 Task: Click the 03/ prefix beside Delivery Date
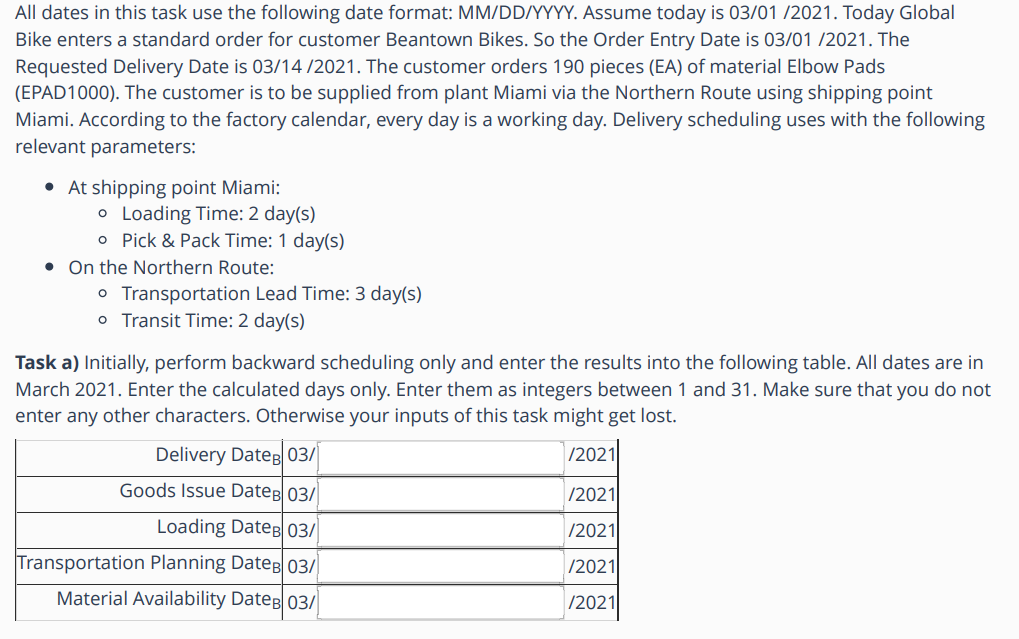(300, 456)
